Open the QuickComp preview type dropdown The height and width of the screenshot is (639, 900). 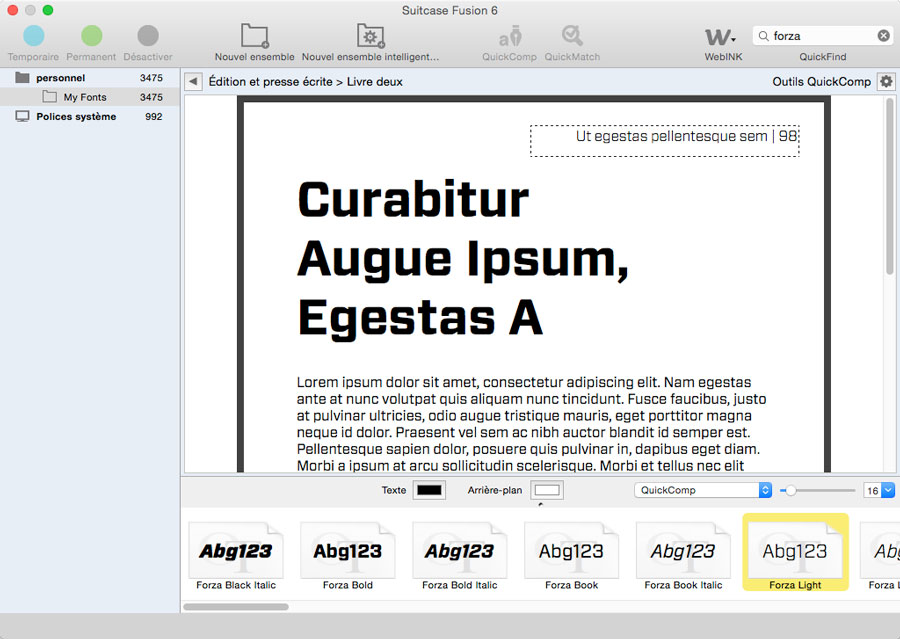point(703,490)
